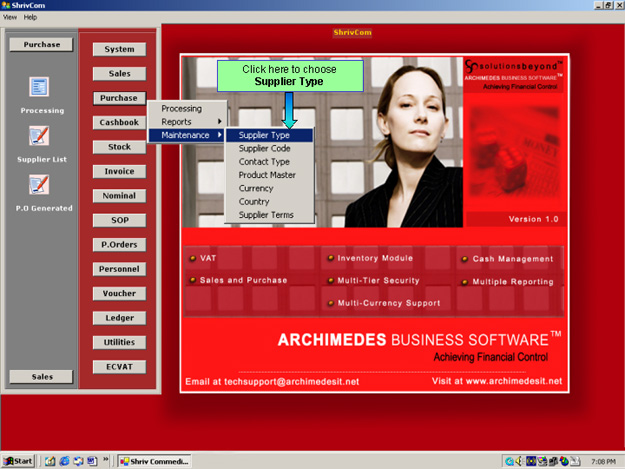Open the Ledger module
625x469 pixels.
(x=119, y=318)
